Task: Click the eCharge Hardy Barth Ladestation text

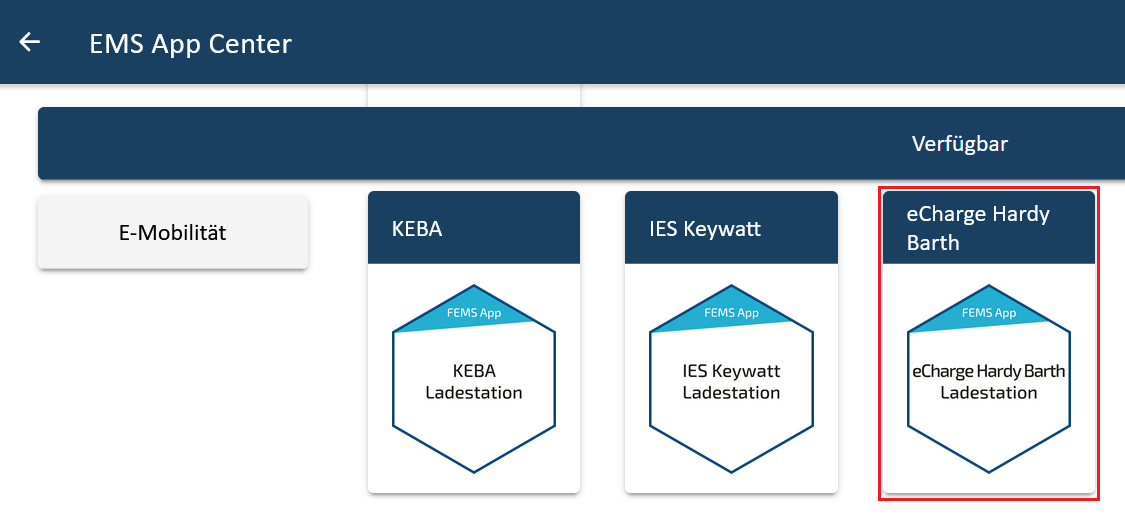Action: 989,382
